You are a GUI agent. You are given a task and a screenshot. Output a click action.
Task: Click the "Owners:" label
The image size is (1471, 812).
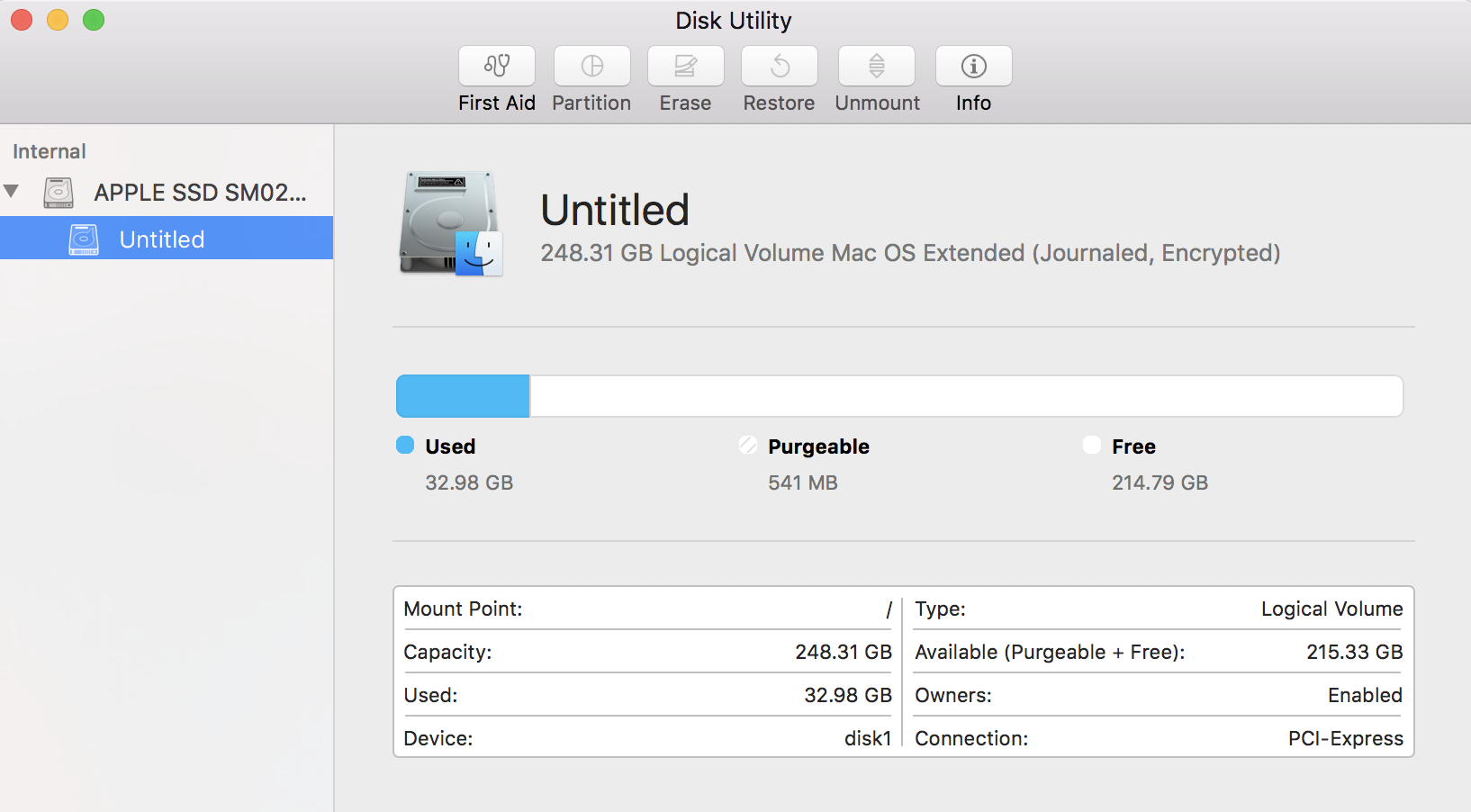point(953,695)
